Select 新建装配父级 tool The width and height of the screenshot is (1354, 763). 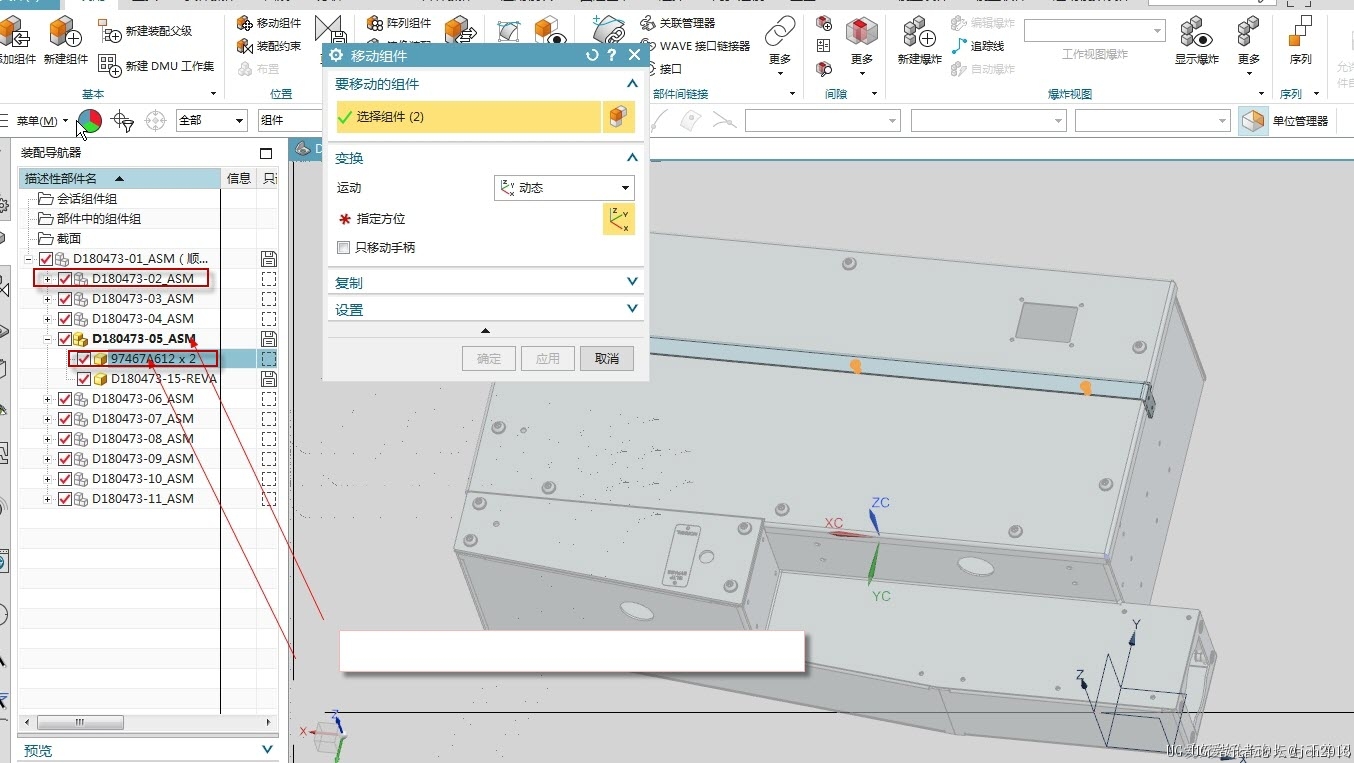(146, 32)
